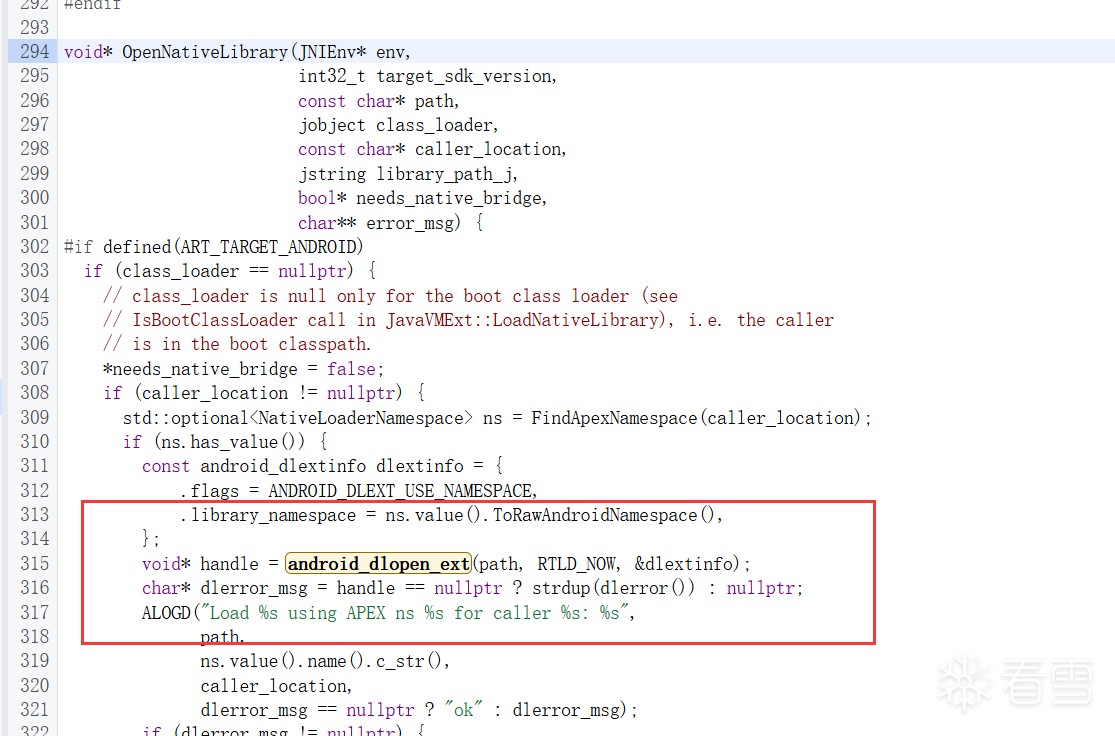Click '#if defined(ART_TARGET_ANDROID)' directive
Image resolution: width=1115 pixels, height=736 pixels.
[x=213, y=247]
